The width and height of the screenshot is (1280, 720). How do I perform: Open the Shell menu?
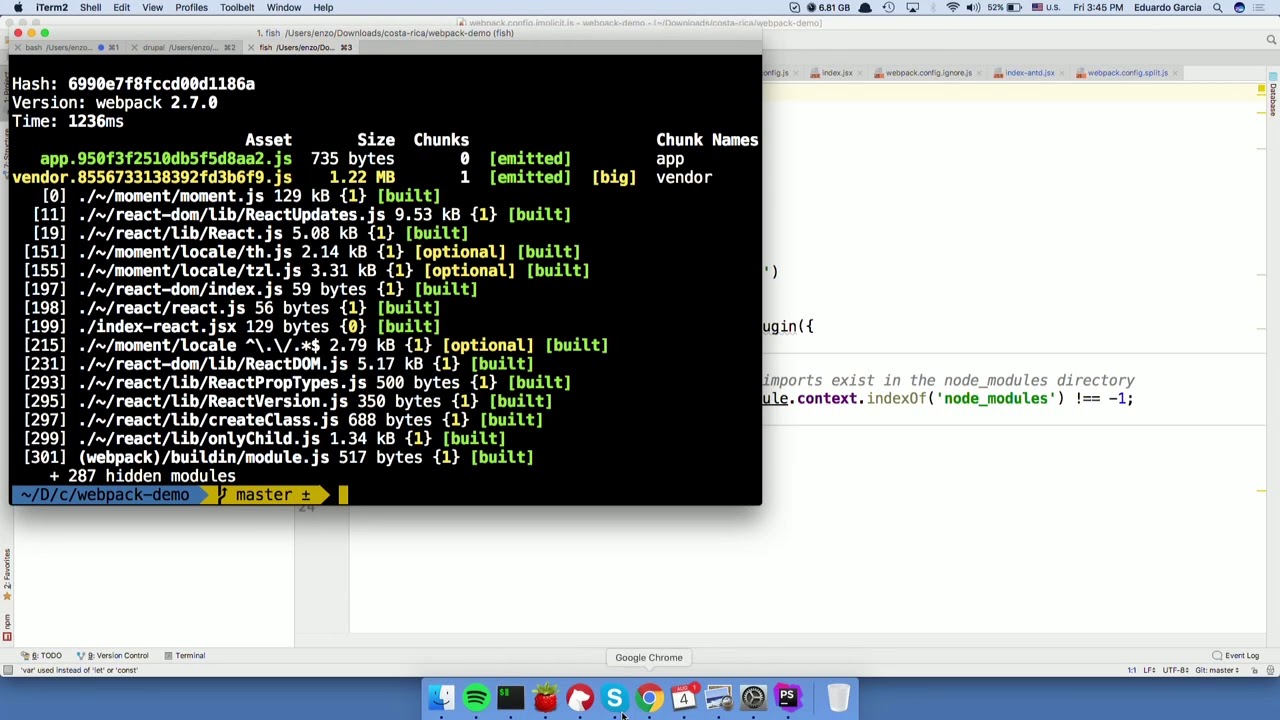click(x=90, y=7)
